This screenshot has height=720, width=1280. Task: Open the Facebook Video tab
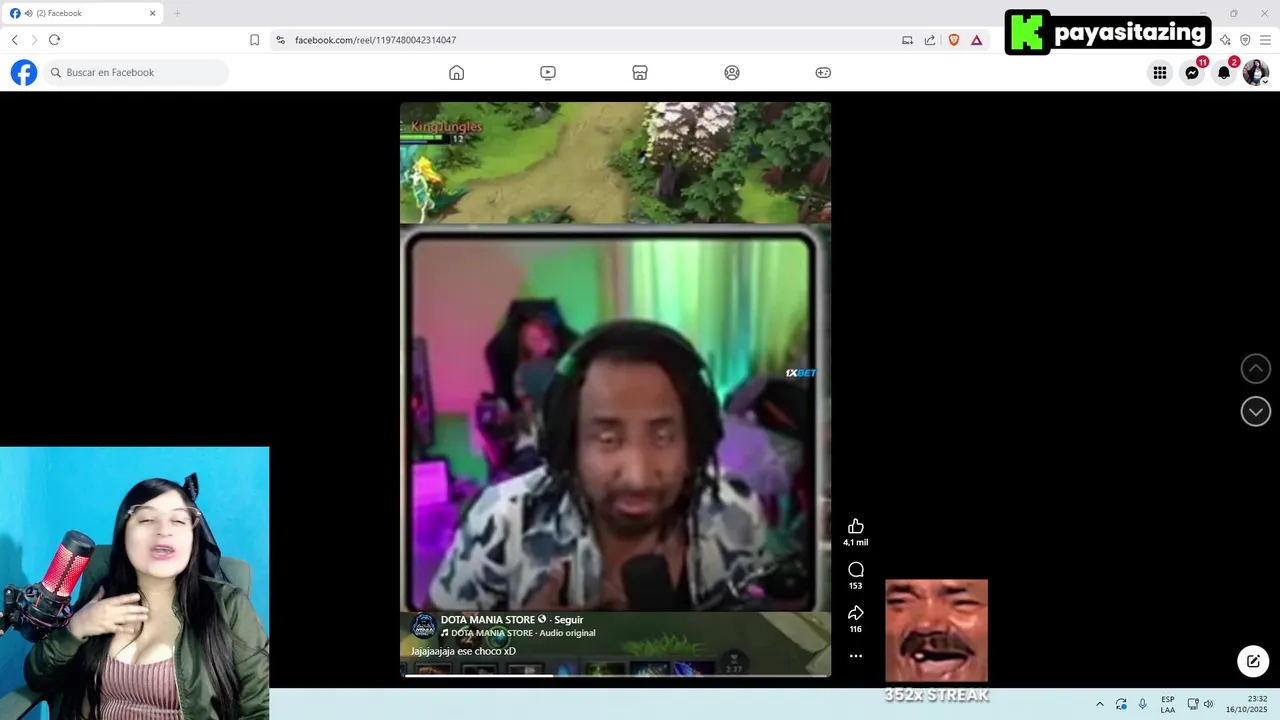tap(548, 72)
